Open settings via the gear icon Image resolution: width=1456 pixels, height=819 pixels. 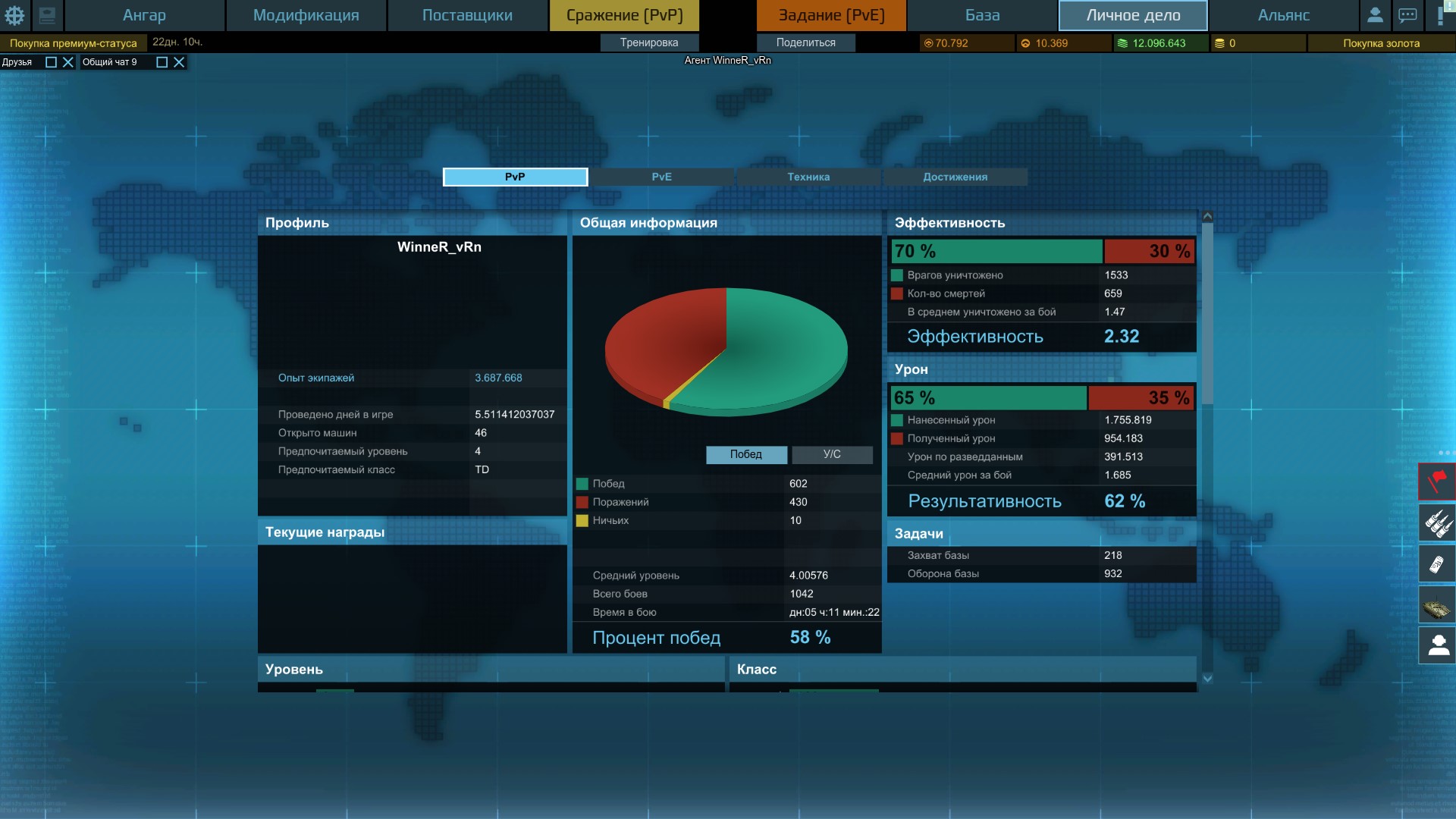pos(14,15)
